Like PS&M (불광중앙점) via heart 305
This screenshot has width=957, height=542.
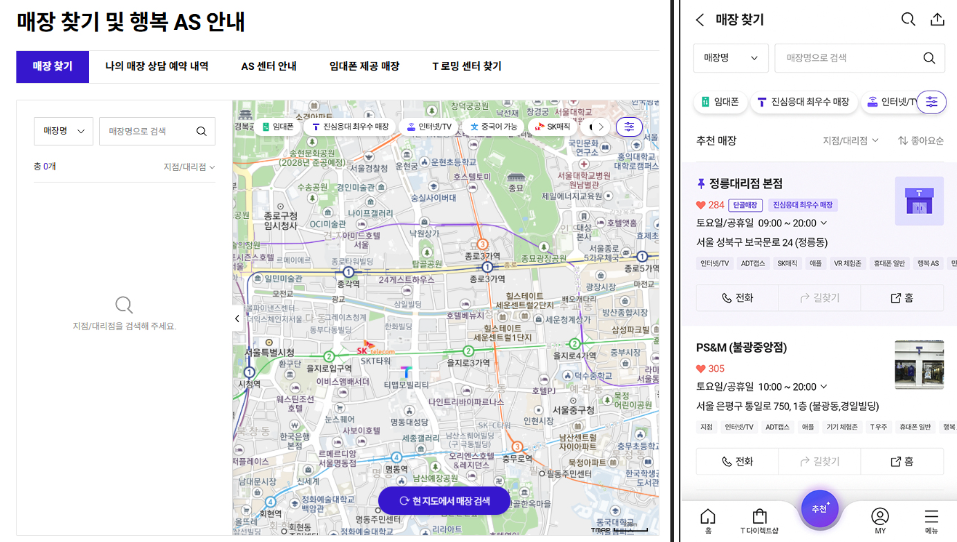tap(710, 369)
